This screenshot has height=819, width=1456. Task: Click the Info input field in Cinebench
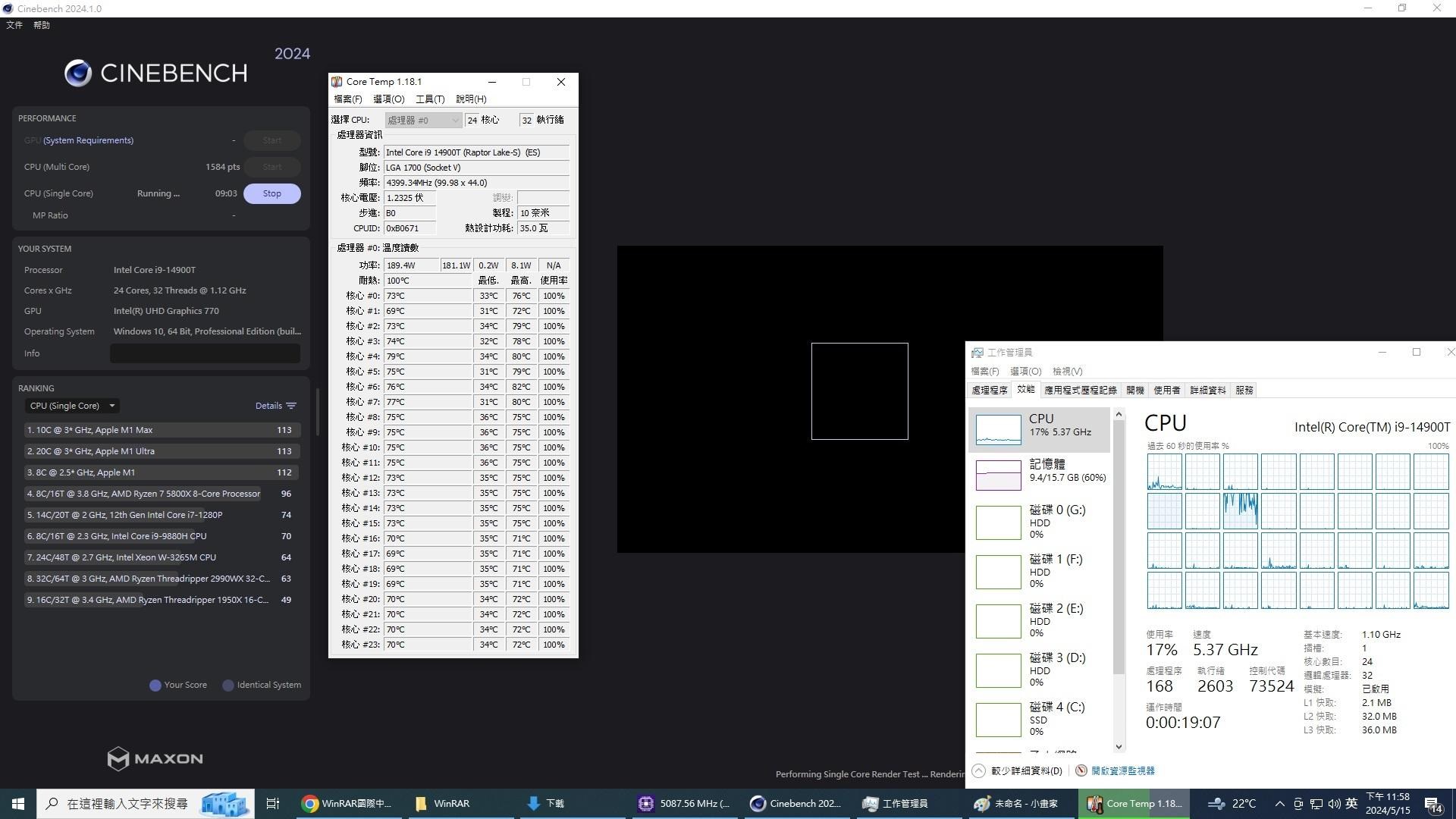coord(205,353)
